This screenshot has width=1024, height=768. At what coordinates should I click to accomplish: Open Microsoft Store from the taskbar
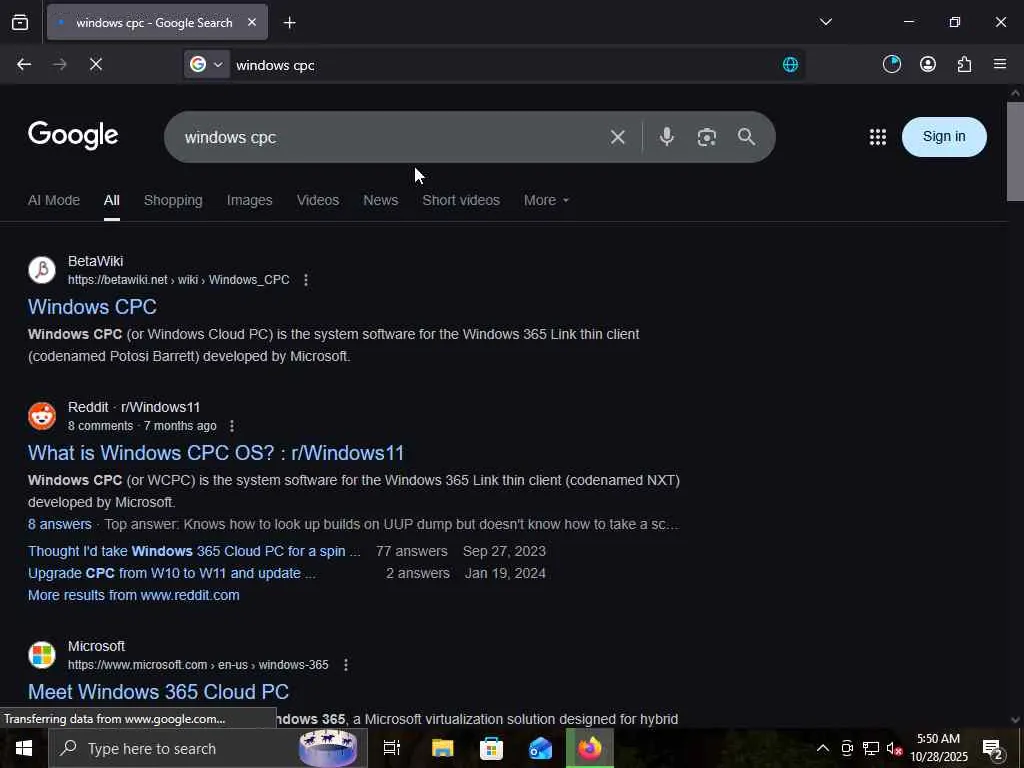click(491, 748)
